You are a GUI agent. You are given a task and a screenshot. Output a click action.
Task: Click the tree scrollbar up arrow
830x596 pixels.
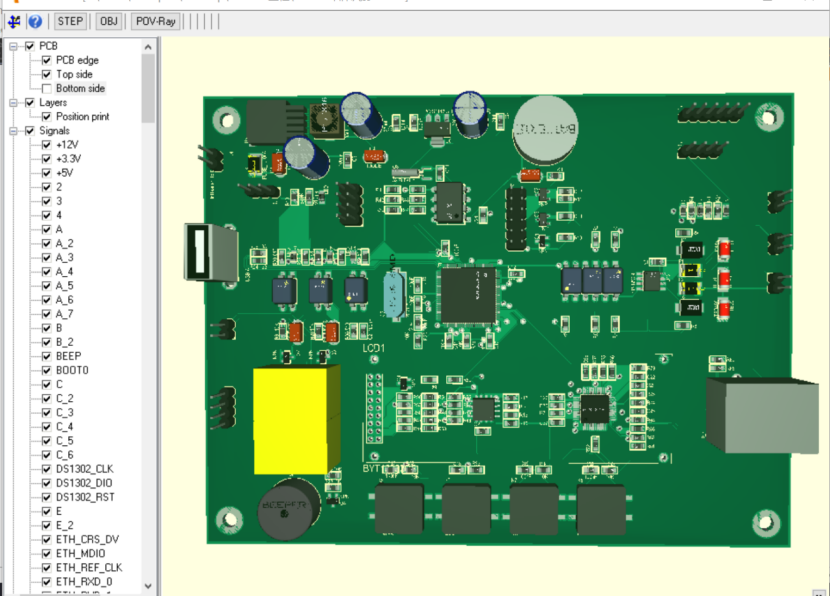(148, 47)
